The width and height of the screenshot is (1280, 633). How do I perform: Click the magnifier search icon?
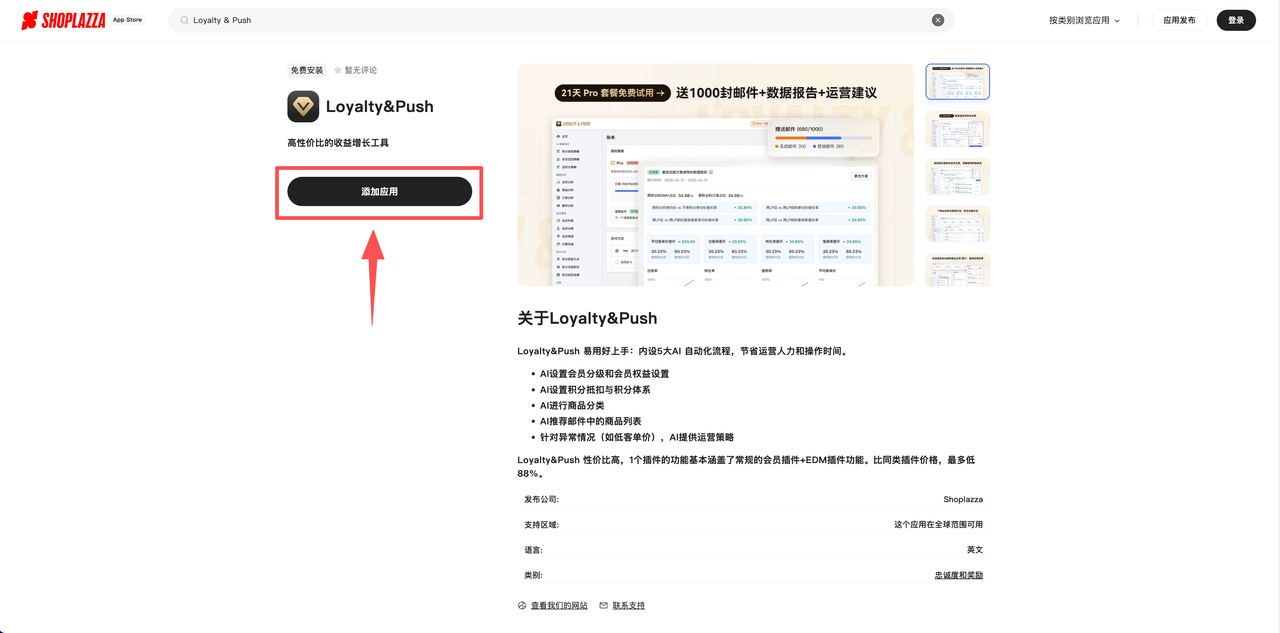[x=184, y=20]
